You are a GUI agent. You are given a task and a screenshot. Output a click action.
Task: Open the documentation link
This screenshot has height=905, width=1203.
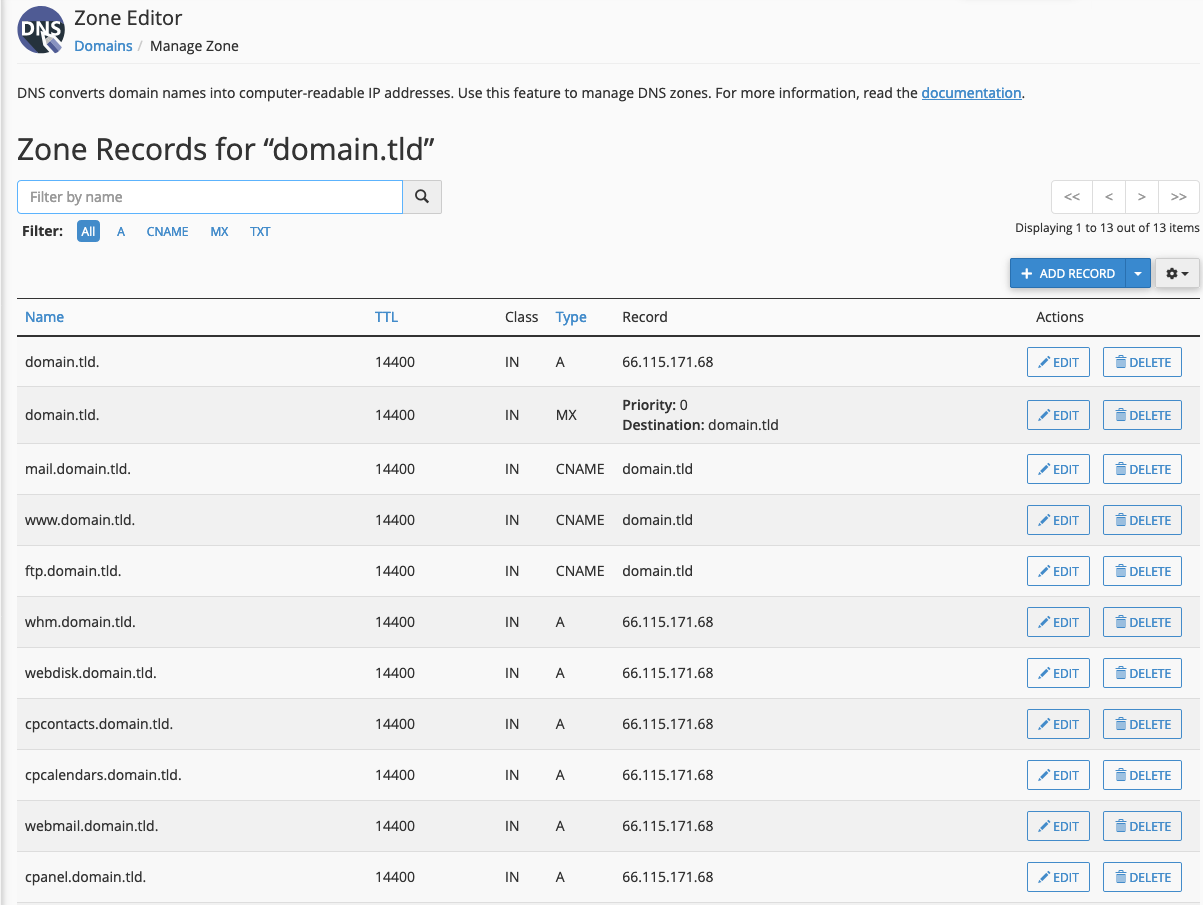pos(970,93)
